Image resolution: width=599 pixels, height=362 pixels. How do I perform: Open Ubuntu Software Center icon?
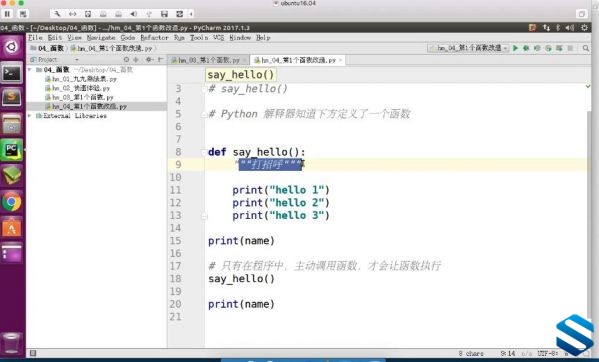tap(12, 227)
